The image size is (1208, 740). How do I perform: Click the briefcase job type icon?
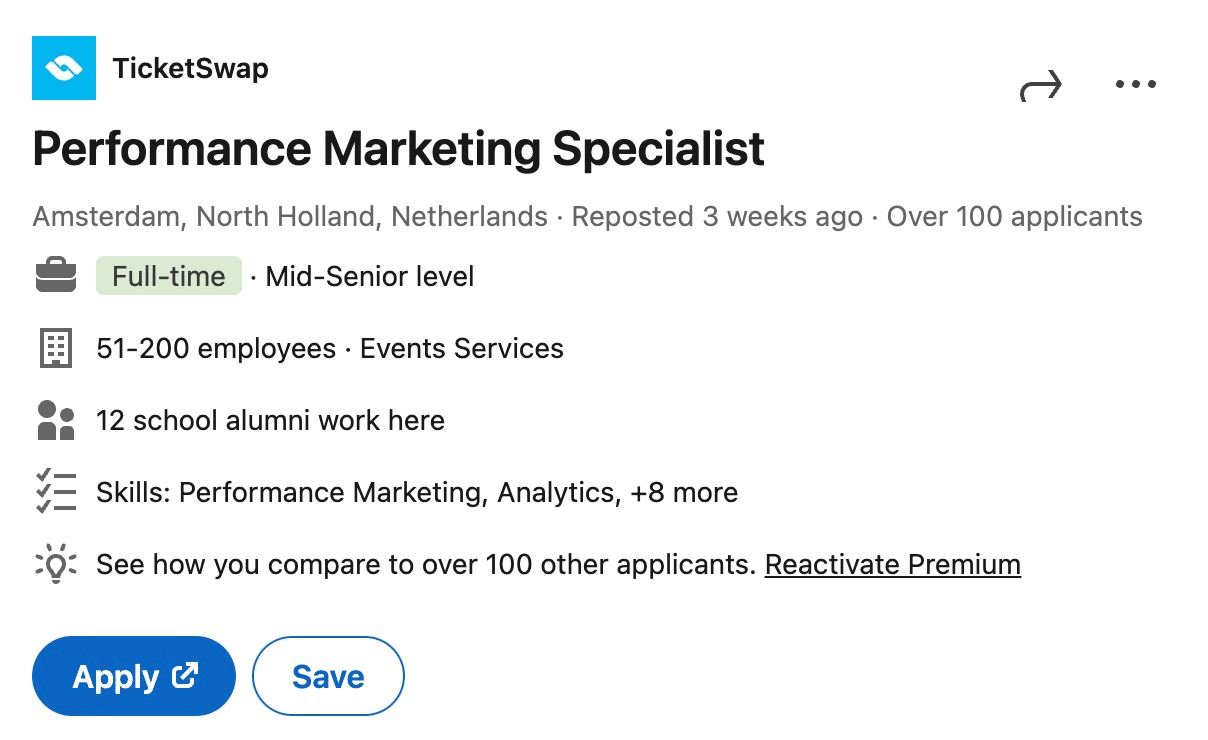(x=56, y=275)
